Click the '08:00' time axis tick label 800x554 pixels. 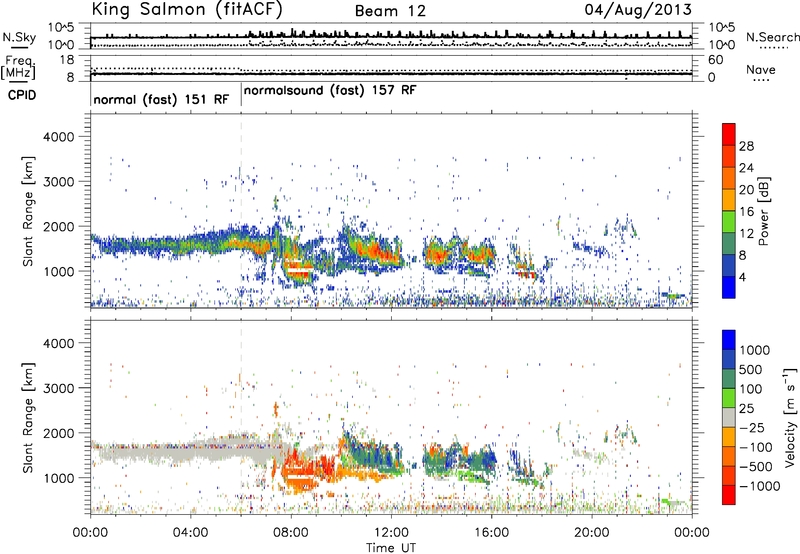click(291, 533)
